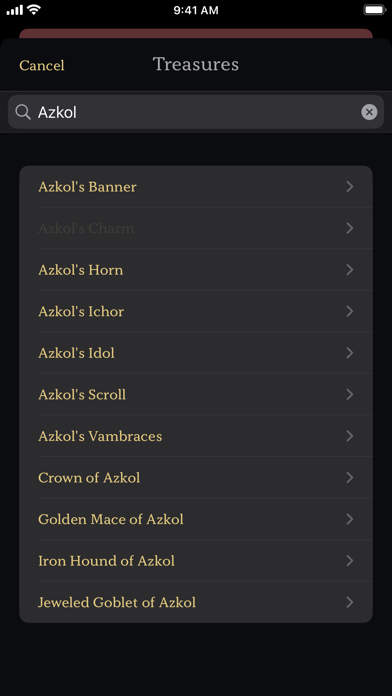Viewport: 392px width, 696px height.
Task: Tap the Wi-Fi status icon
Action: tap(34, 10)
